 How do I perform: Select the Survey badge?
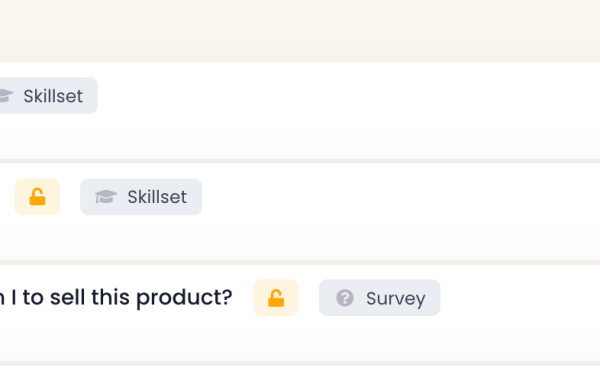click(x=380, y=298)
